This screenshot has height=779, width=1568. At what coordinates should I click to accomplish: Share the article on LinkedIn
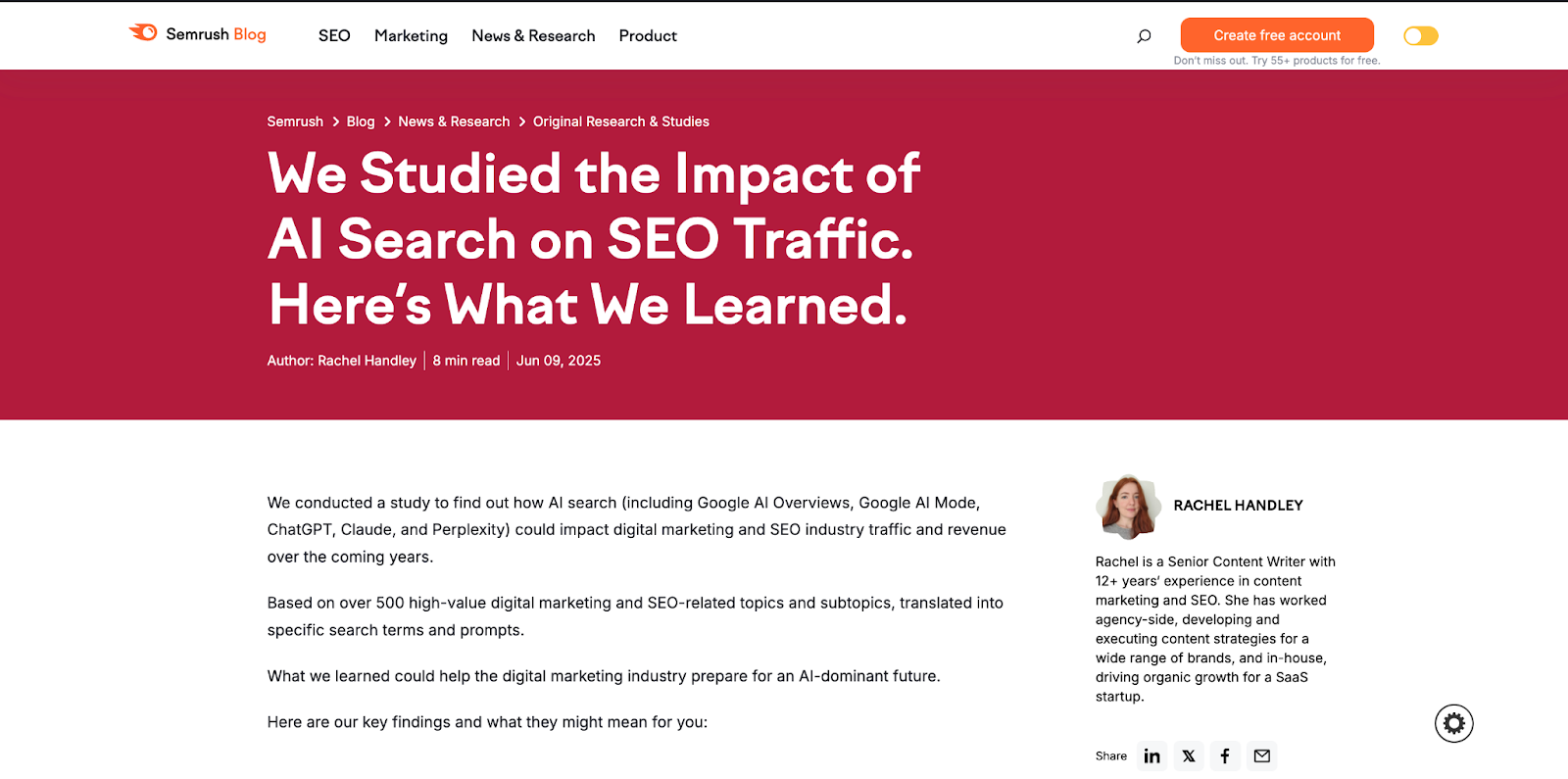[1152, 755]
